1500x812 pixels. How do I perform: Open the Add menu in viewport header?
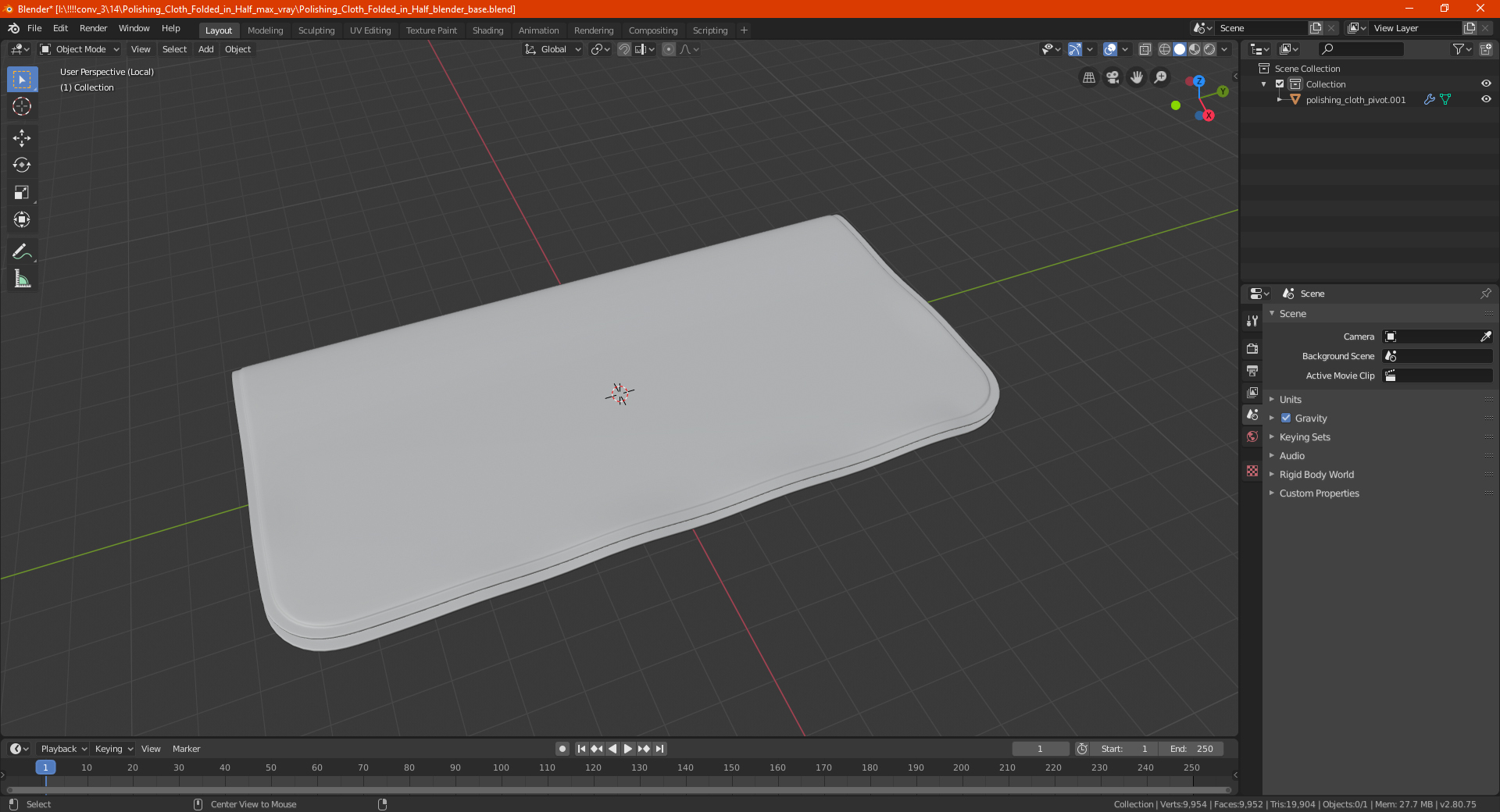[205, 49]
